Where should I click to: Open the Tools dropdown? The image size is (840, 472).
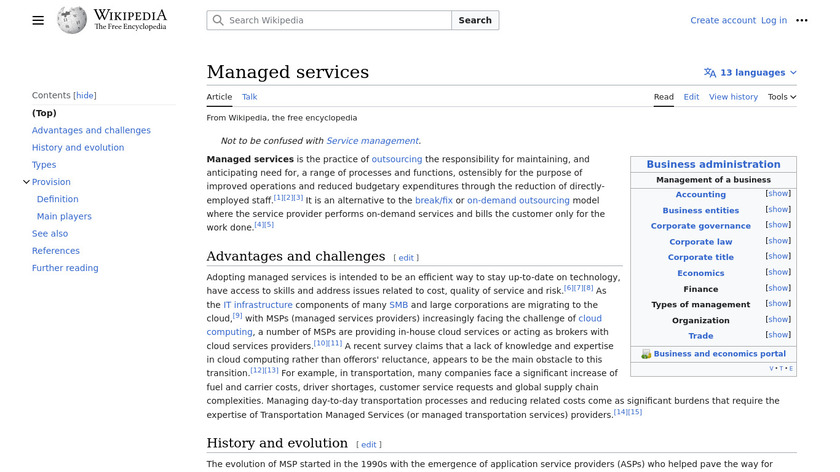tap(782, 97)
